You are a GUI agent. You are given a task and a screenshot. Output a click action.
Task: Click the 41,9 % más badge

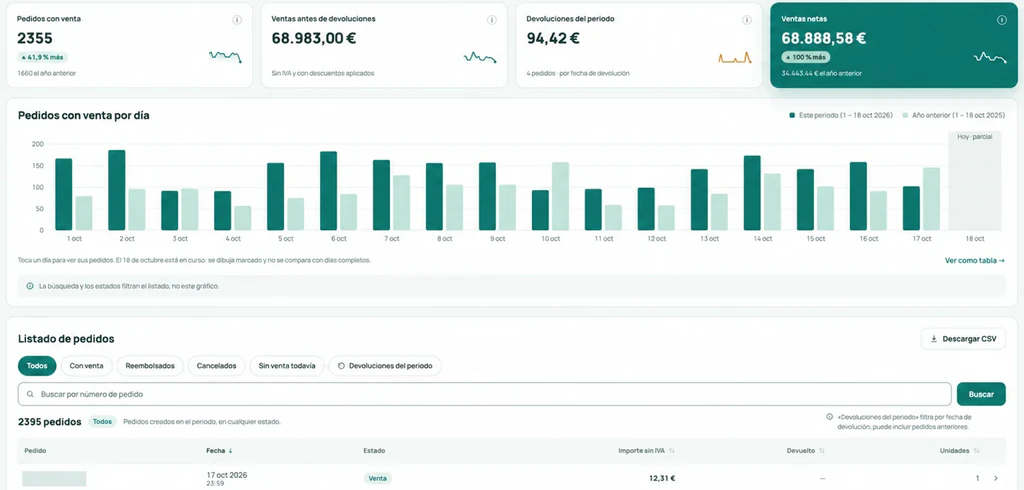(x=42, y=57)
